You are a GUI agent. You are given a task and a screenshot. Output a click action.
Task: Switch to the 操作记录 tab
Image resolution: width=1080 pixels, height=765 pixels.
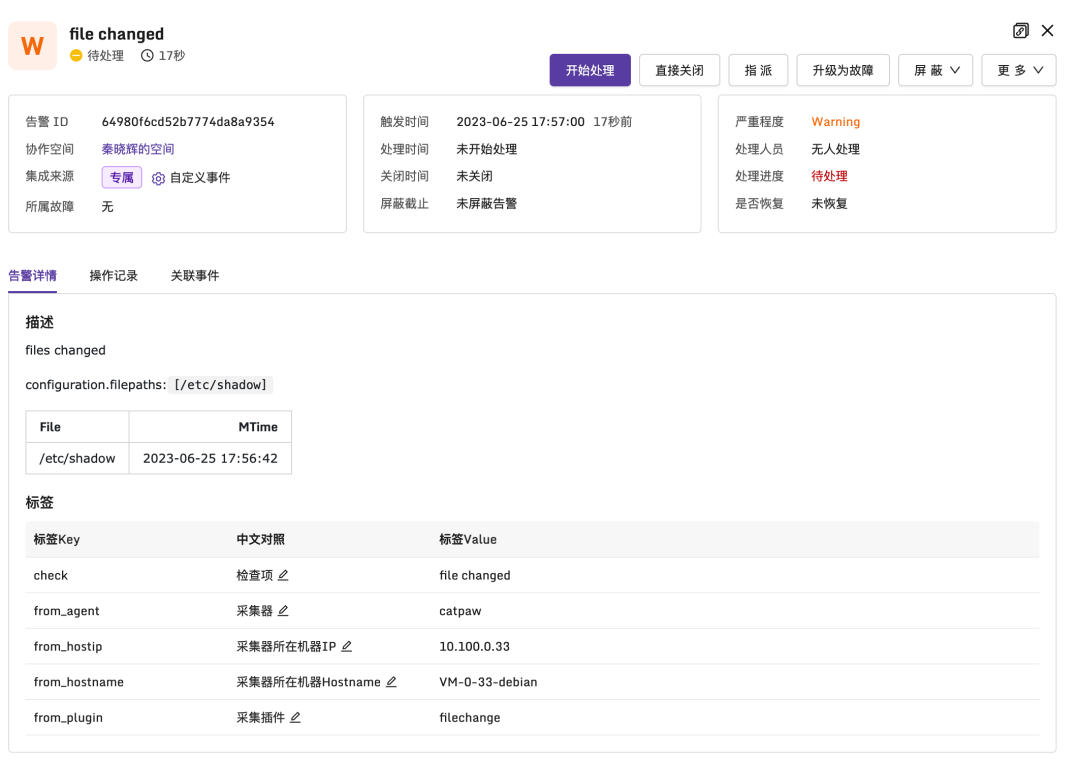[x=114, y=275]
